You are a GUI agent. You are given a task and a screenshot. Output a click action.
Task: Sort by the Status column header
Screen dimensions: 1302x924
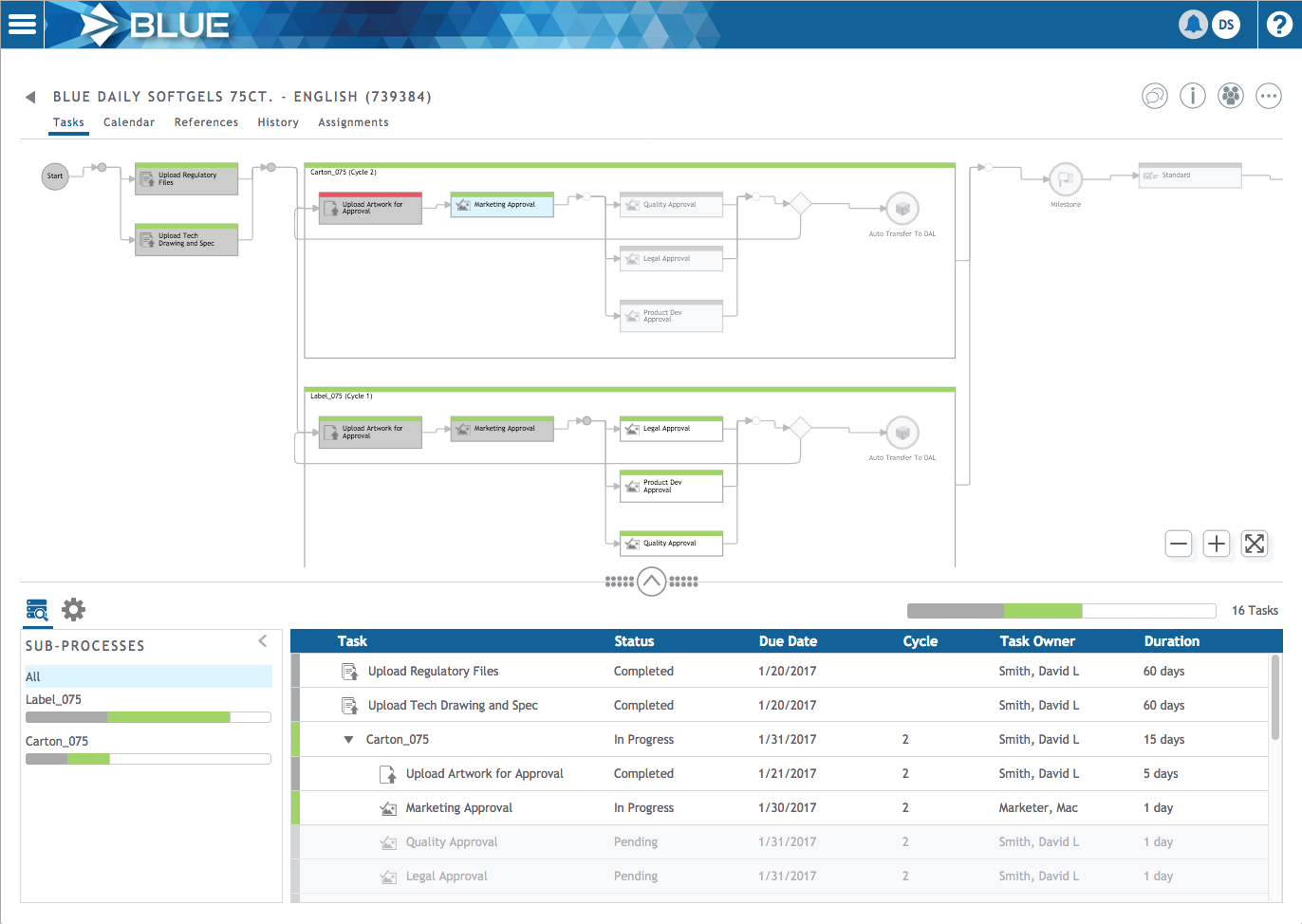[634, 641]
